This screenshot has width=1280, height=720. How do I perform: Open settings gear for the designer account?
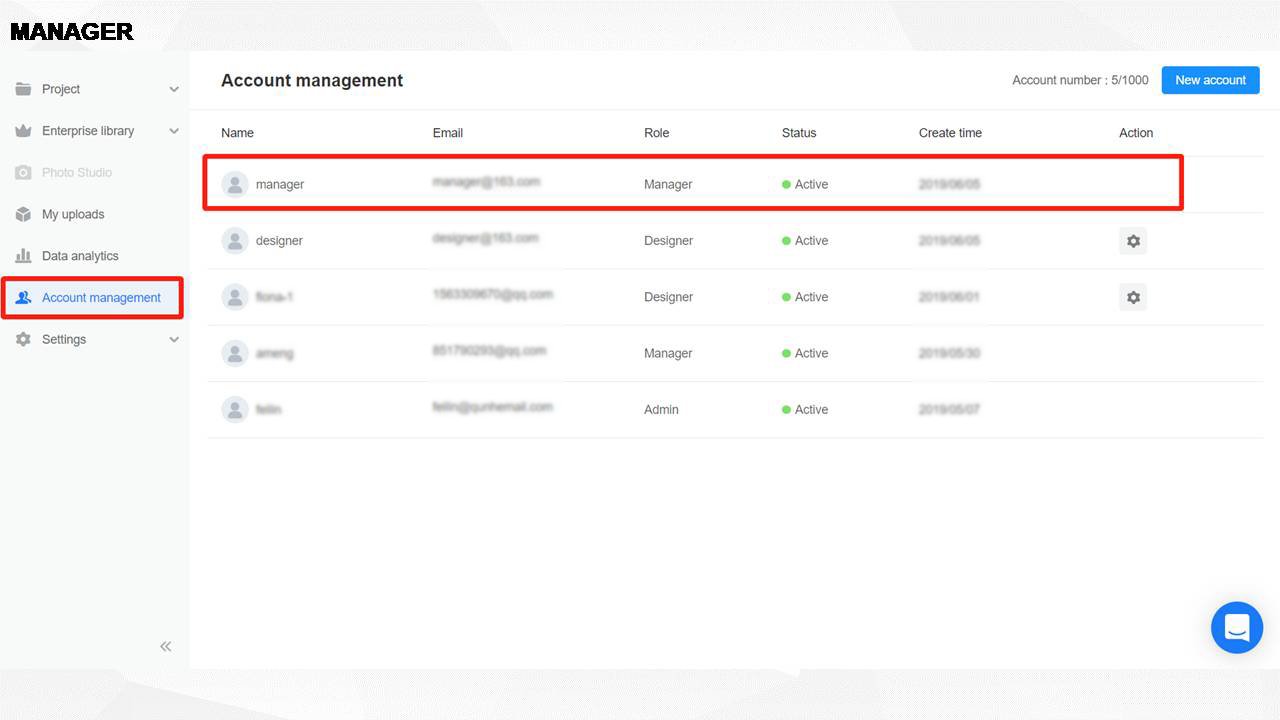(x=1133, y=241)
